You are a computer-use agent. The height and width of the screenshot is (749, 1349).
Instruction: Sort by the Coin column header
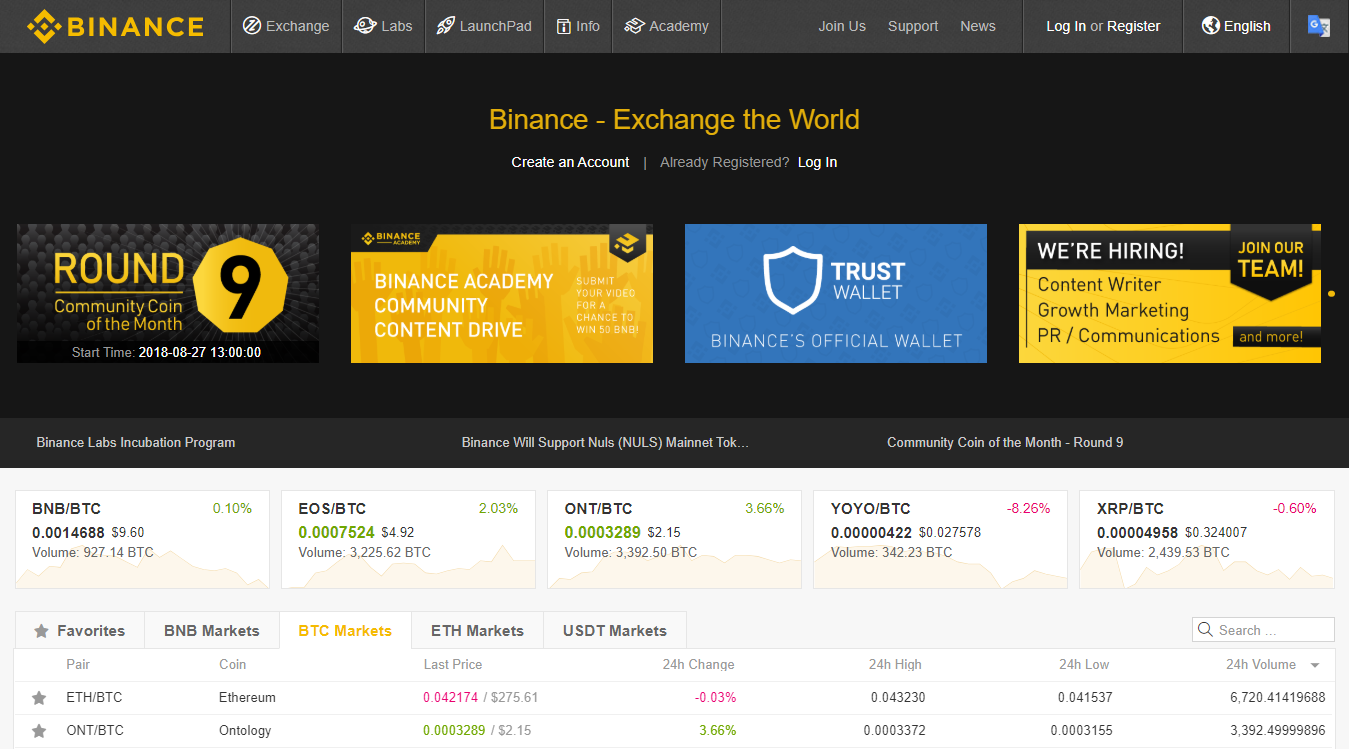tap(232, 664)
